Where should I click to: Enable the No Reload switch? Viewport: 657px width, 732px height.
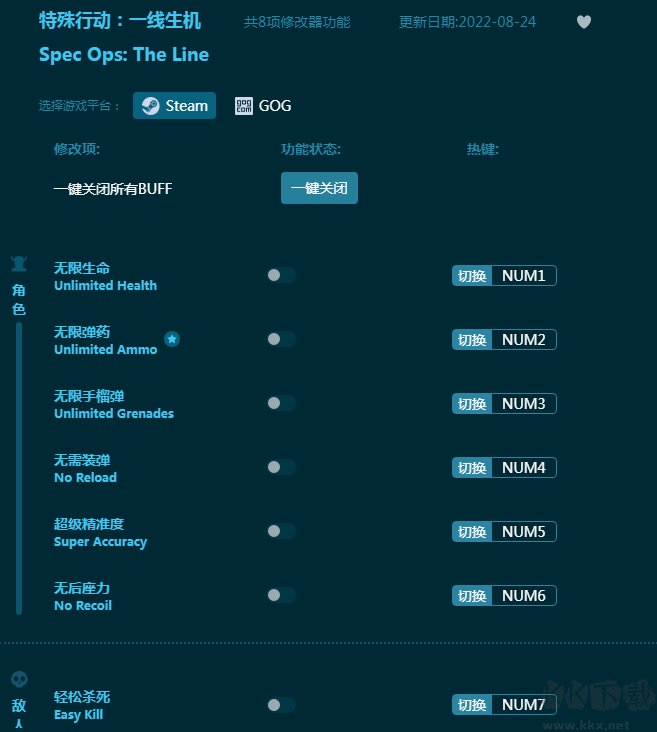(x=281, y=468)
